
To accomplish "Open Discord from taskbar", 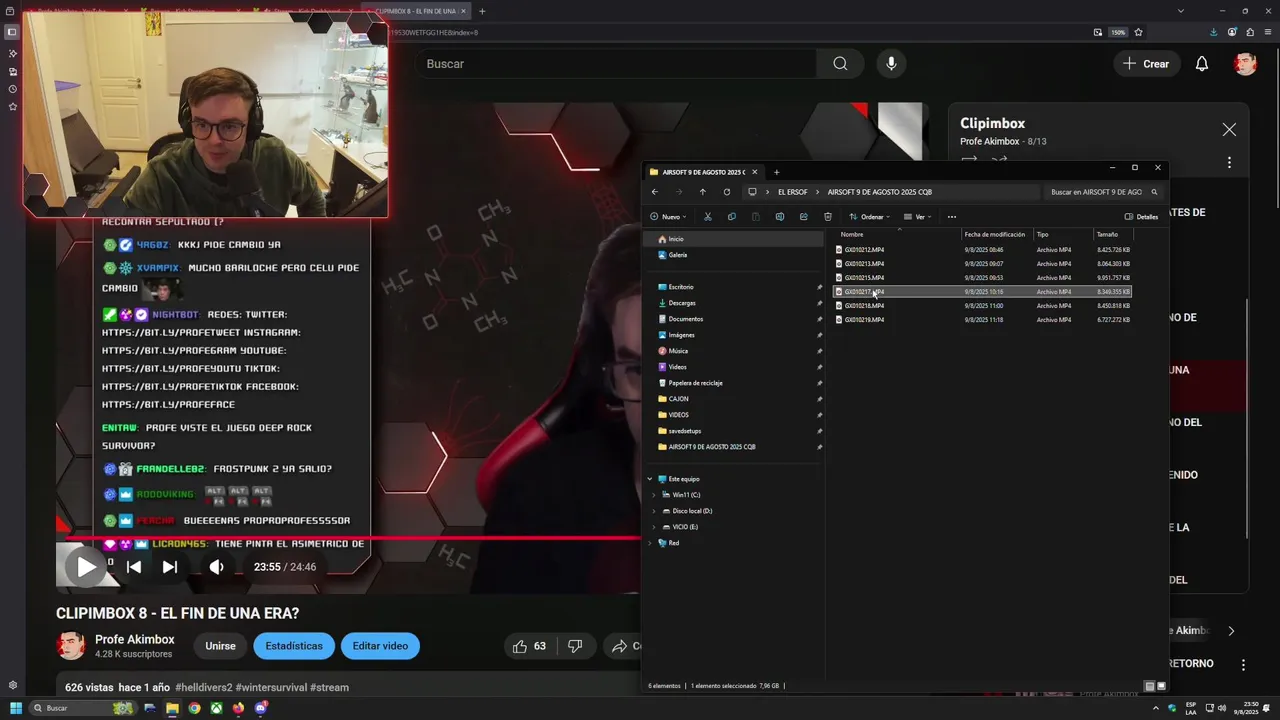I will 260,708.
